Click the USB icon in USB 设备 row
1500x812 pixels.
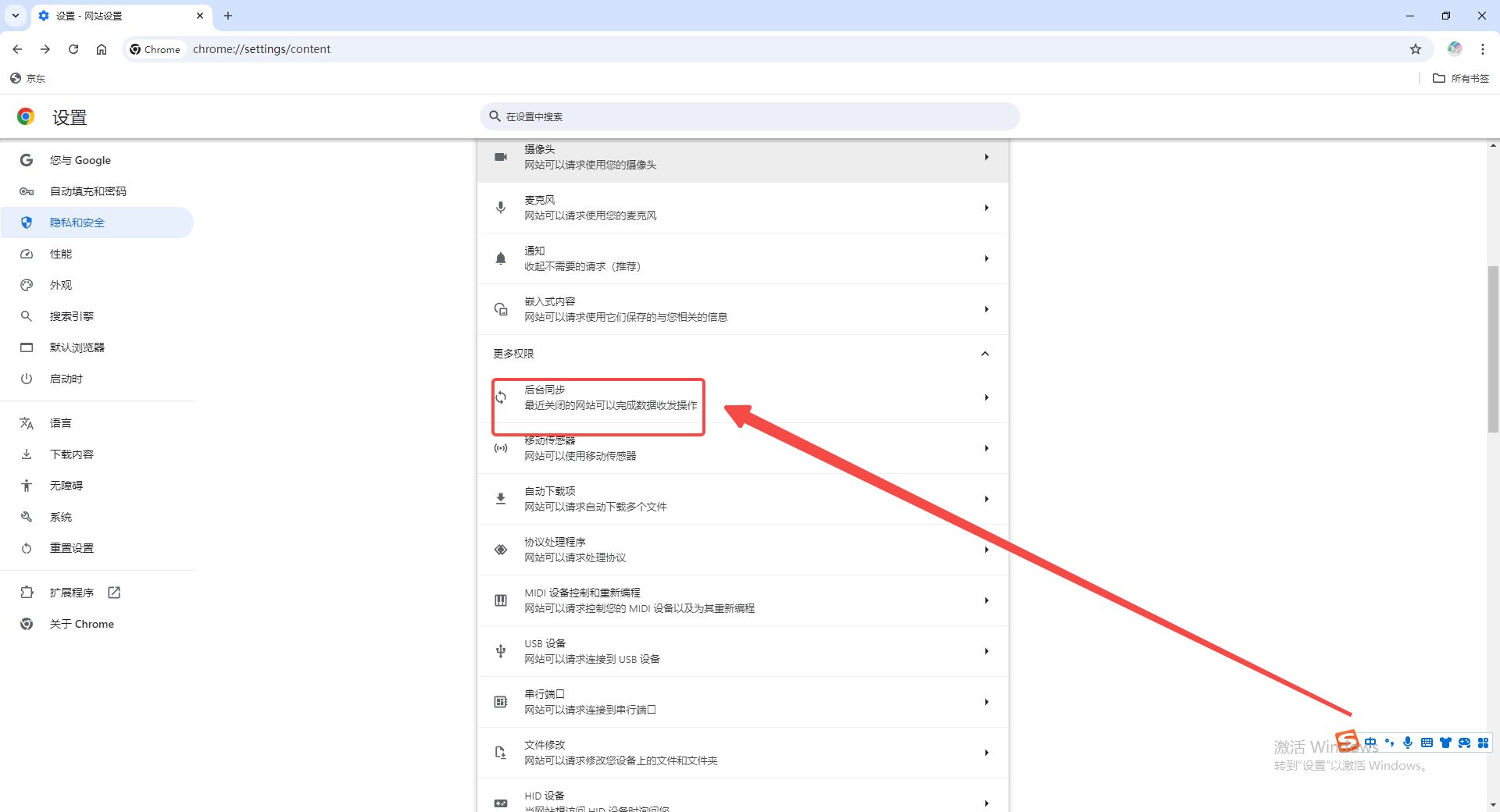click(x=501, y=651)
